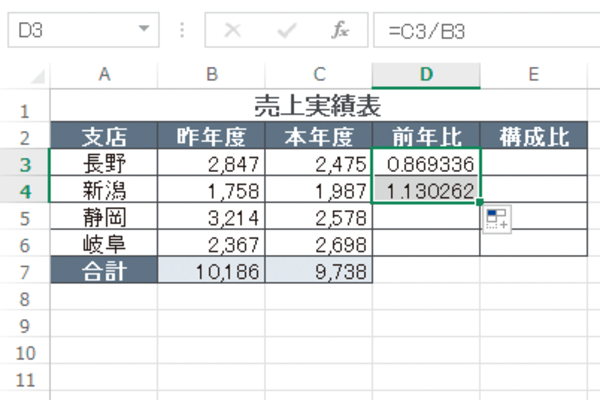Select column A header

click(104, 75)
